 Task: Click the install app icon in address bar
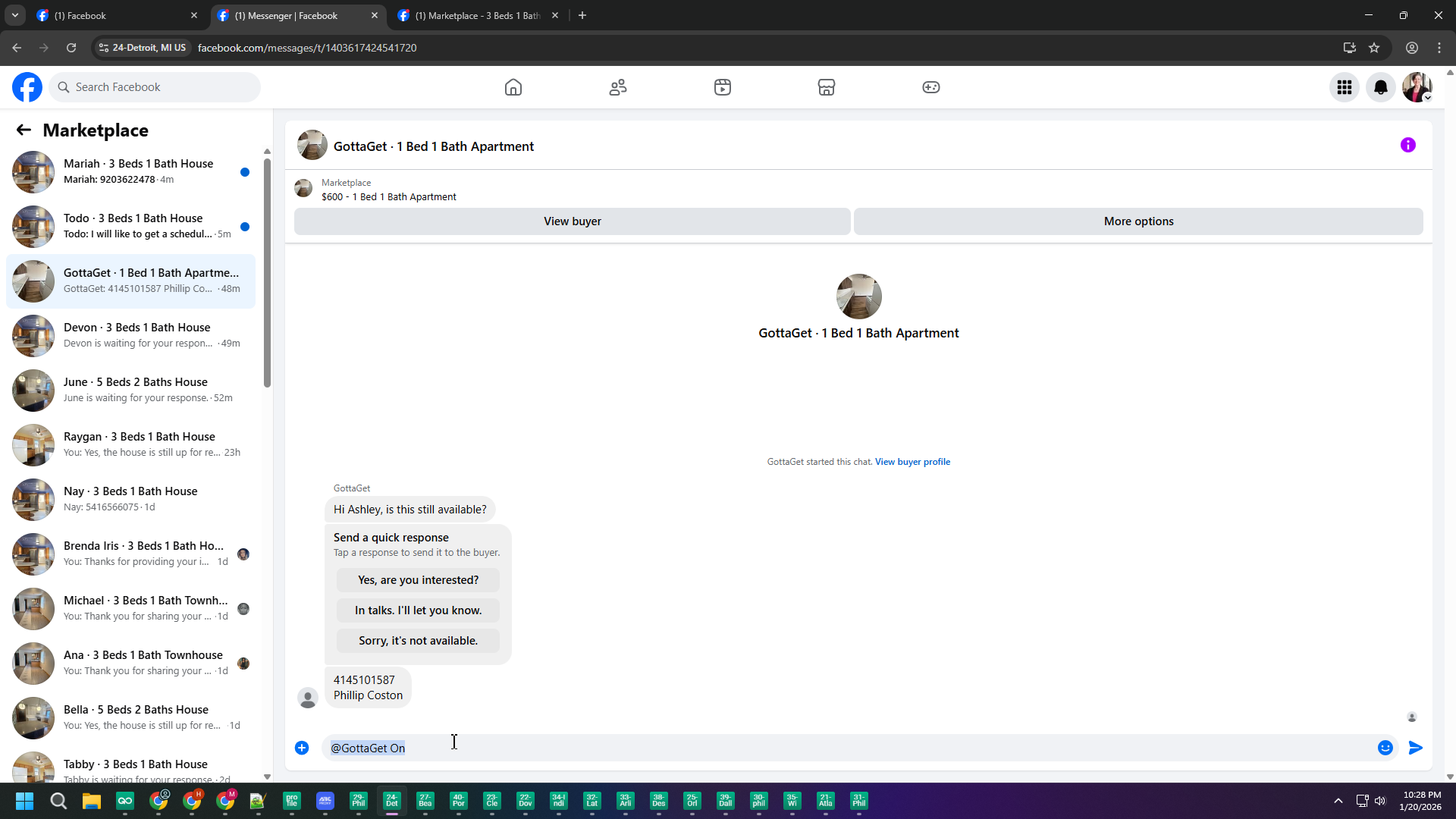(x=1350, y=48)
